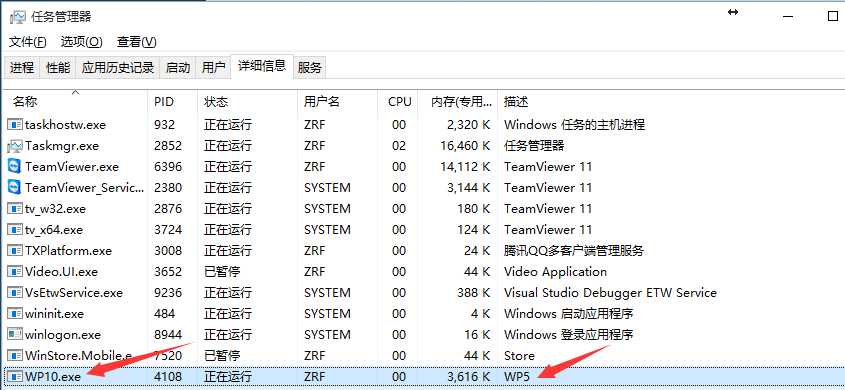Click memory value 16,460 K
The height and width of the screenshot is (390, 845).
pyautogui.click(x=465, y=146)
